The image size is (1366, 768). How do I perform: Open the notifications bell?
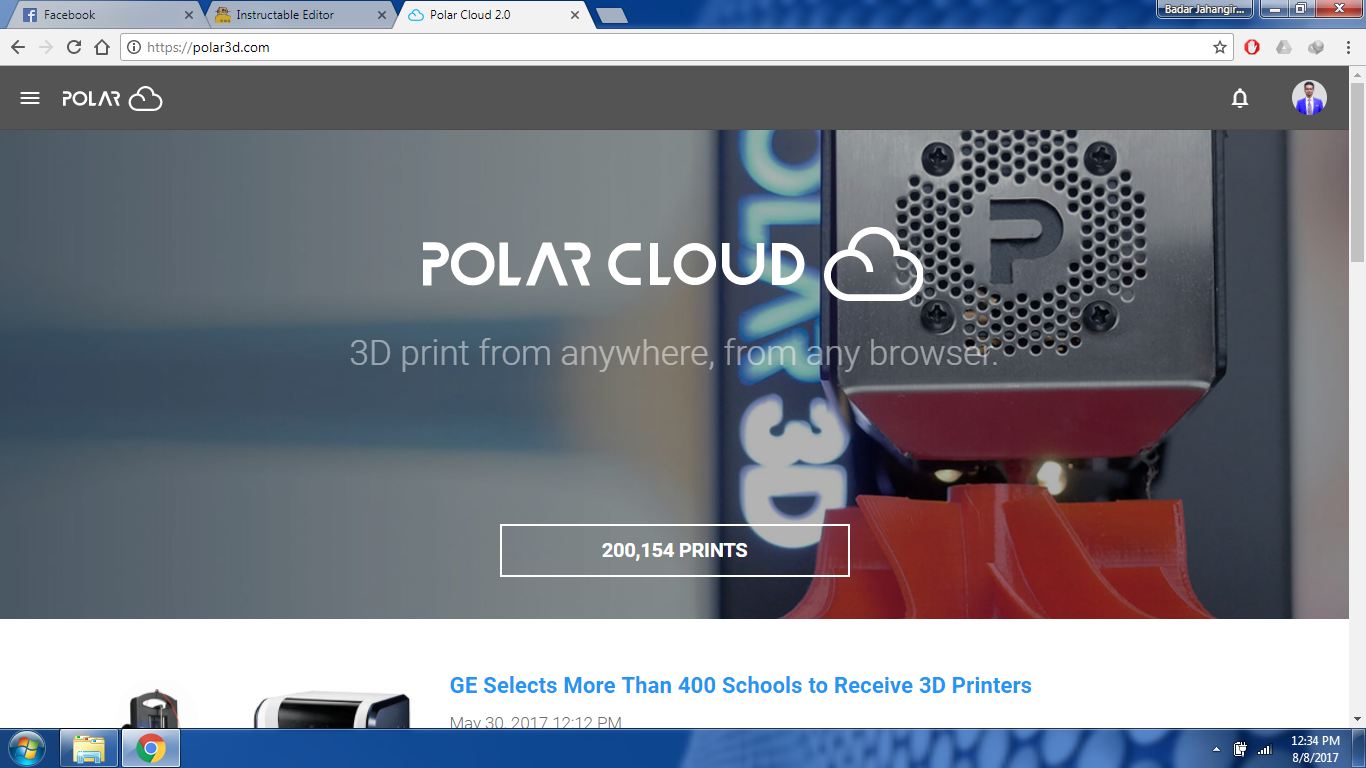pyautogui.click(x=1240, y=98)
